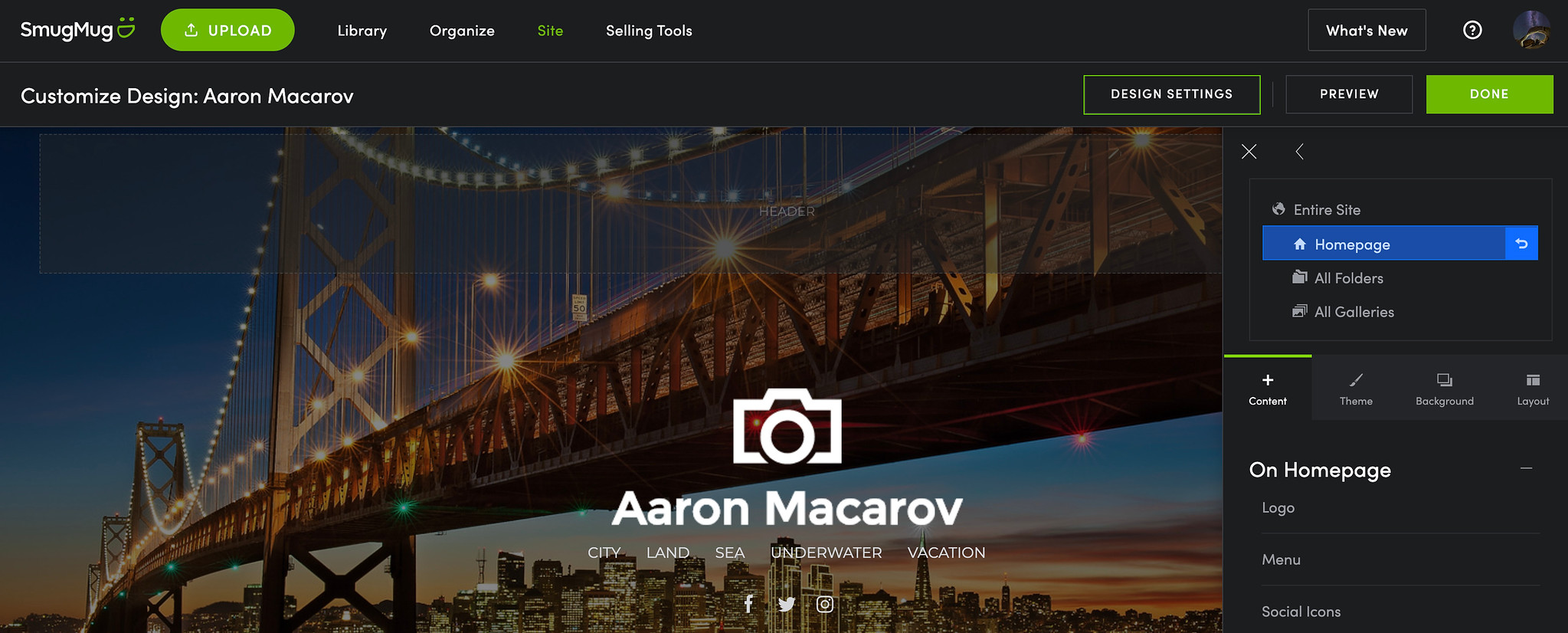Switch to the Theme tab
Screen dimensions: 1568x633
pyautogui.click(x=1356, y=388)
